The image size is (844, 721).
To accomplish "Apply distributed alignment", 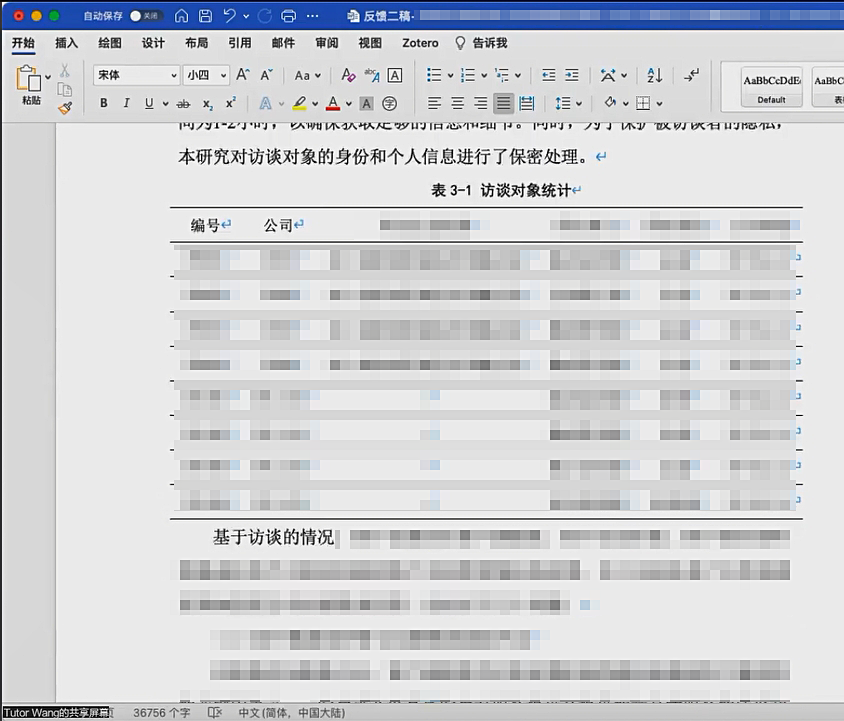I will [526, 103].
